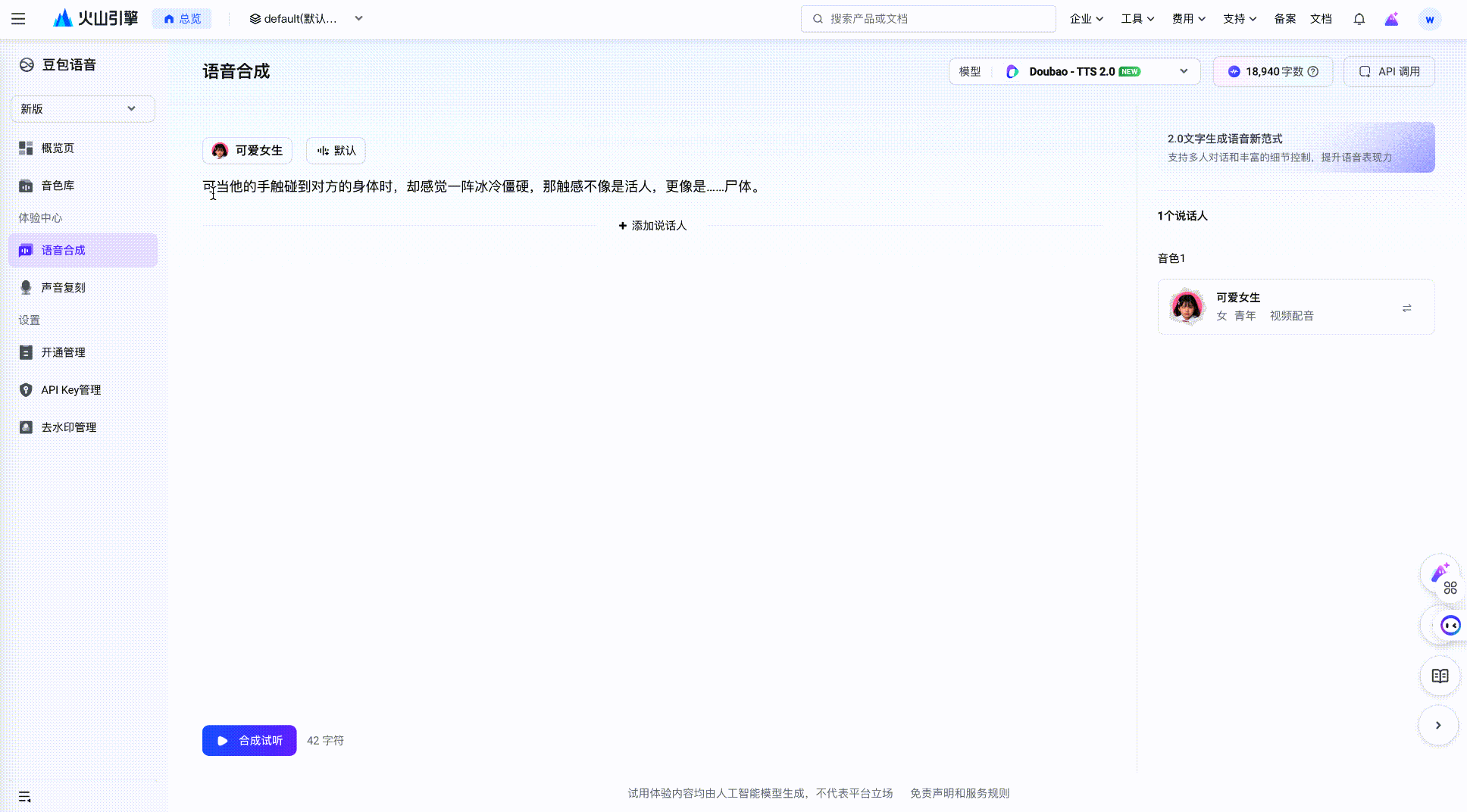Go to 概览页 in sidebar
This screenshot has height=812, width=1467.
[x=83, y=148]
